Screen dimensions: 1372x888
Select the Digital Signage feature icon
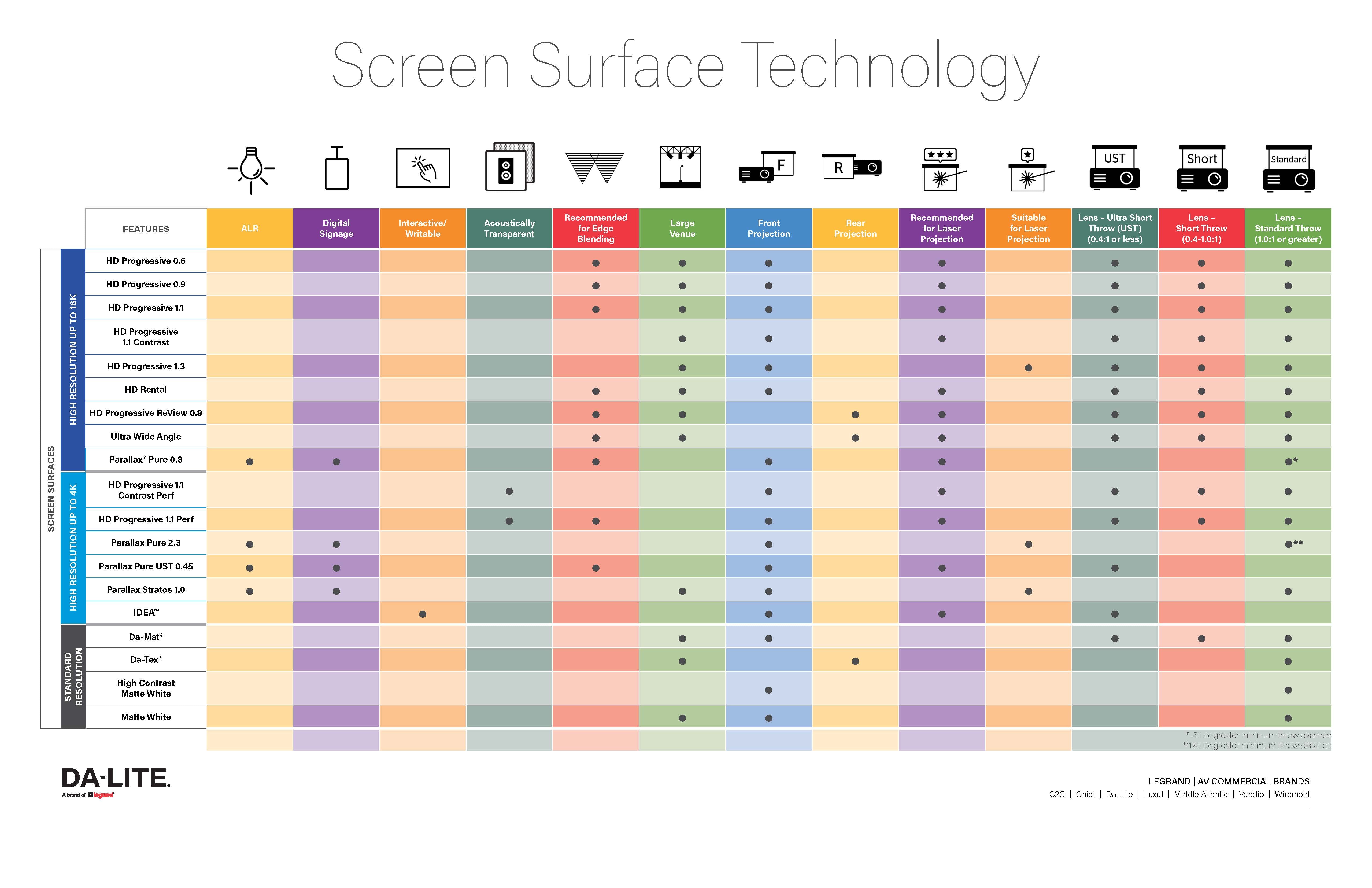click(x=336, y=170)
